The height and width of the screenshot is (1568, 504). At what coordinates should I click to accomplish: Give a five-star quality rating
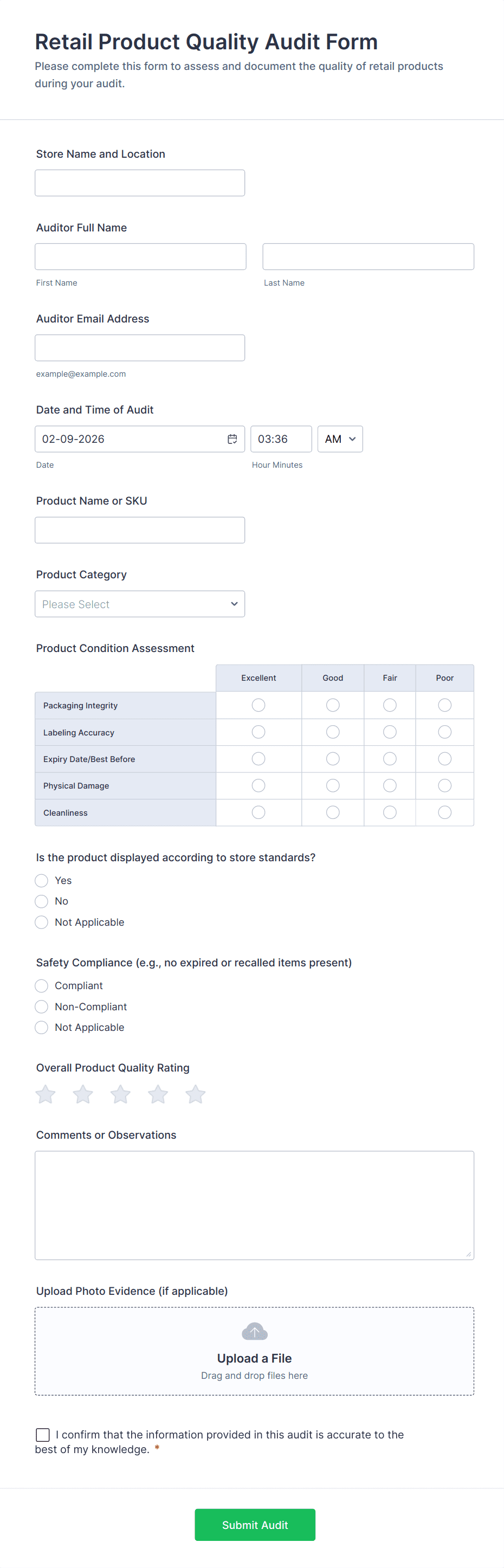click(196, 1094)
